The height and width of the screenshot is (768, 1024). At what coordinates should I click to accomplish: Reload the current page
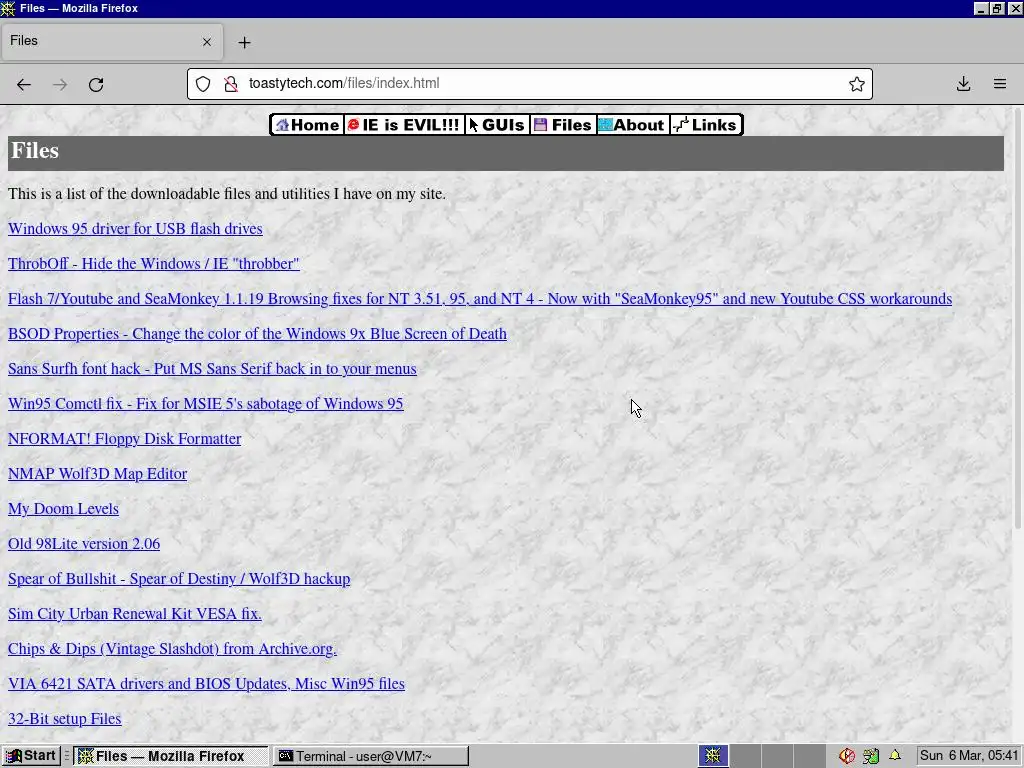(x=96, y=84)
